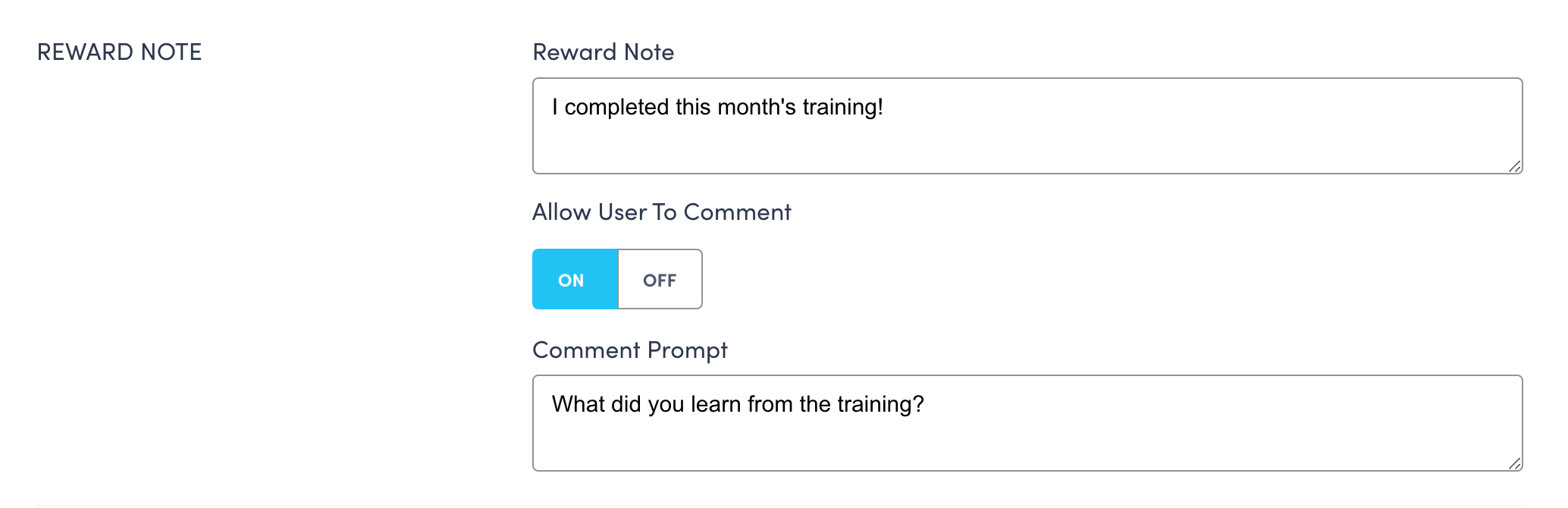Toggle the comment permission switch to OFF
Image resolution: width=1568 pixels, height=508 pixels.
pos(658,279)
